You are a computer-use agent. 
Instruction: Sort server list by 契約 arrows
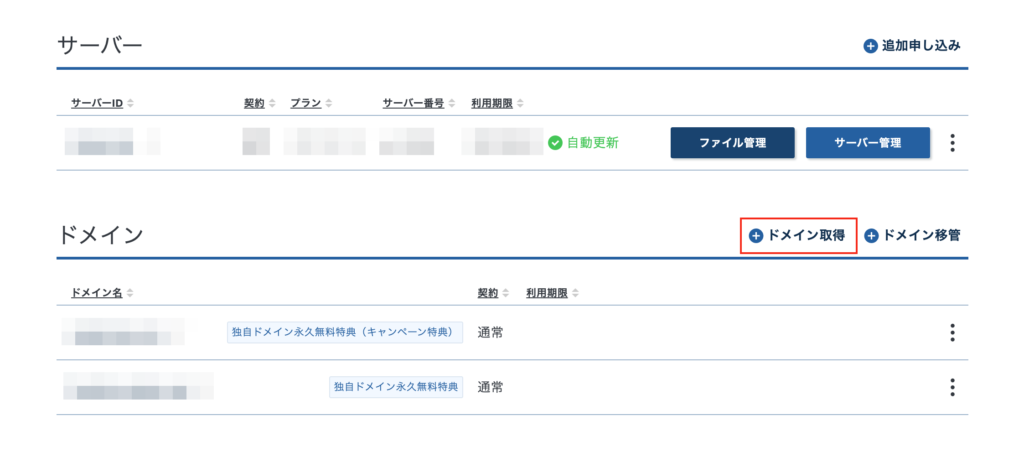click(272, 103)
